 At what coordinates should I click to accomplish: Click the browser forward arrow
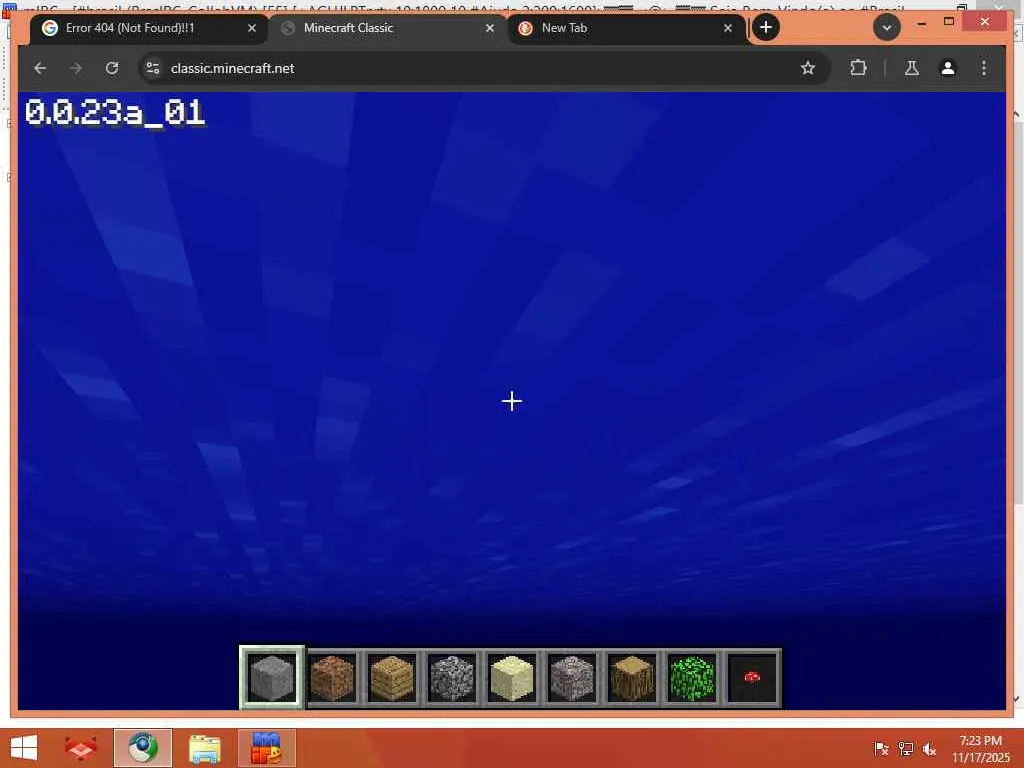pyautogui.click(x=76, y=68)
